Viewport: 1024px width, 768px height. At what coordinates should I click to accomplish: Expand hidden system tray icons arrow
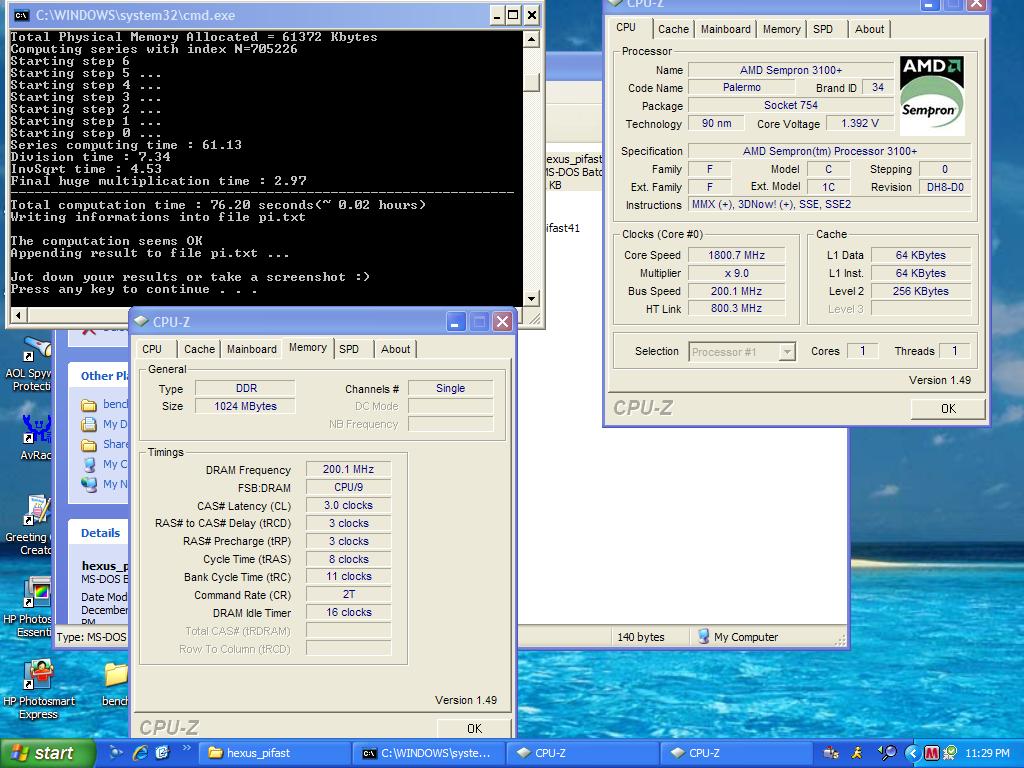912,753
